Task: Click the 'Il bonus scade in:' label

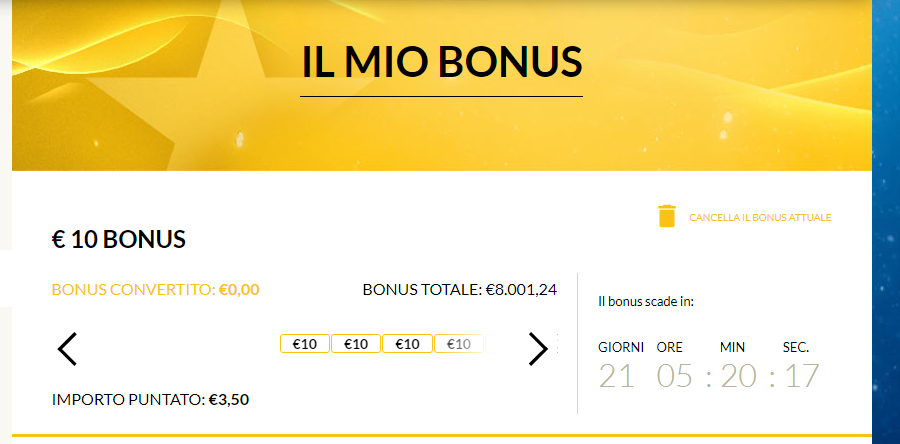Action: (x=646, y=302)
